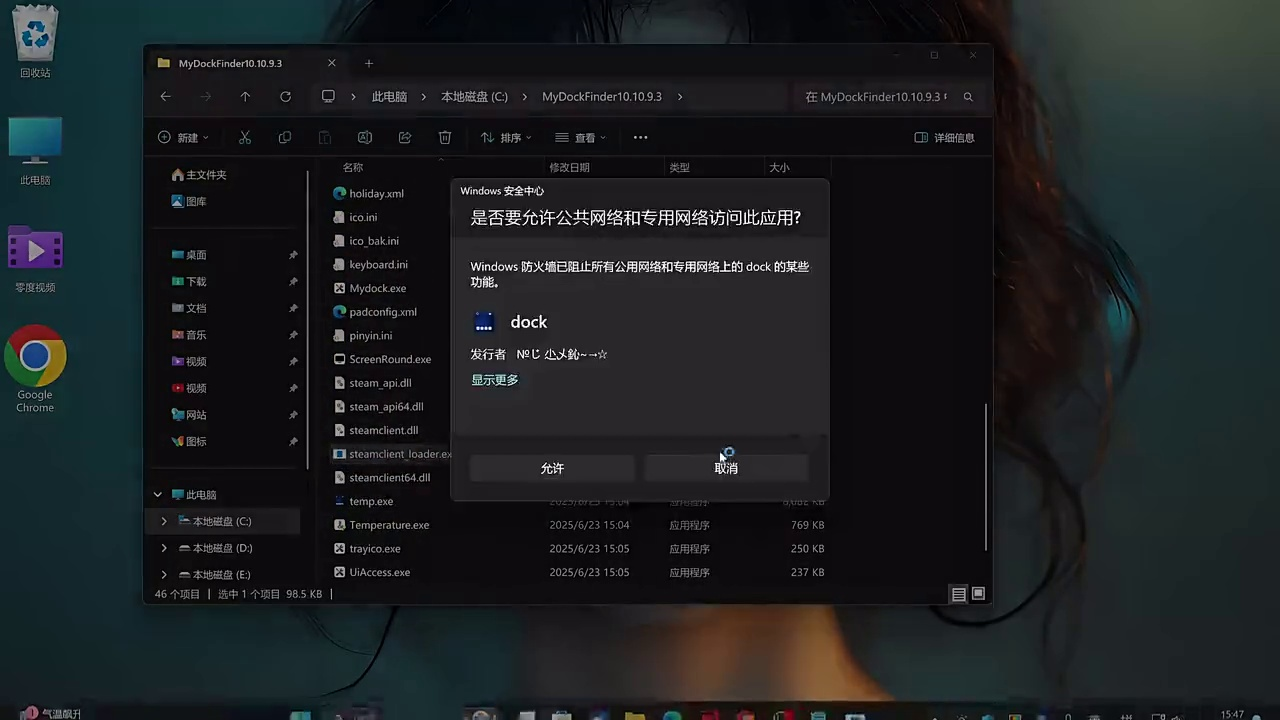Switch to large thumbnails view icon in status bar
1280x720 pixels.
[x=979, y=594]
